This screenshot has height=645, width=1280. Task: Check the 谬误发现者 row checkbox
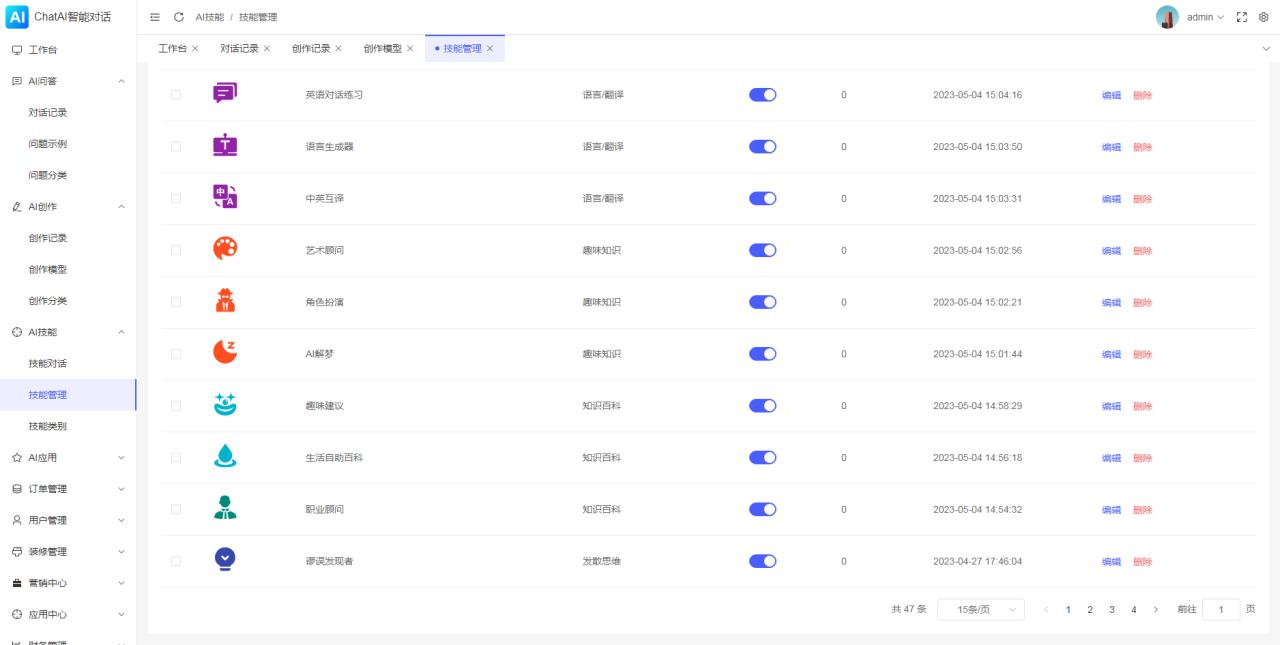176,561
